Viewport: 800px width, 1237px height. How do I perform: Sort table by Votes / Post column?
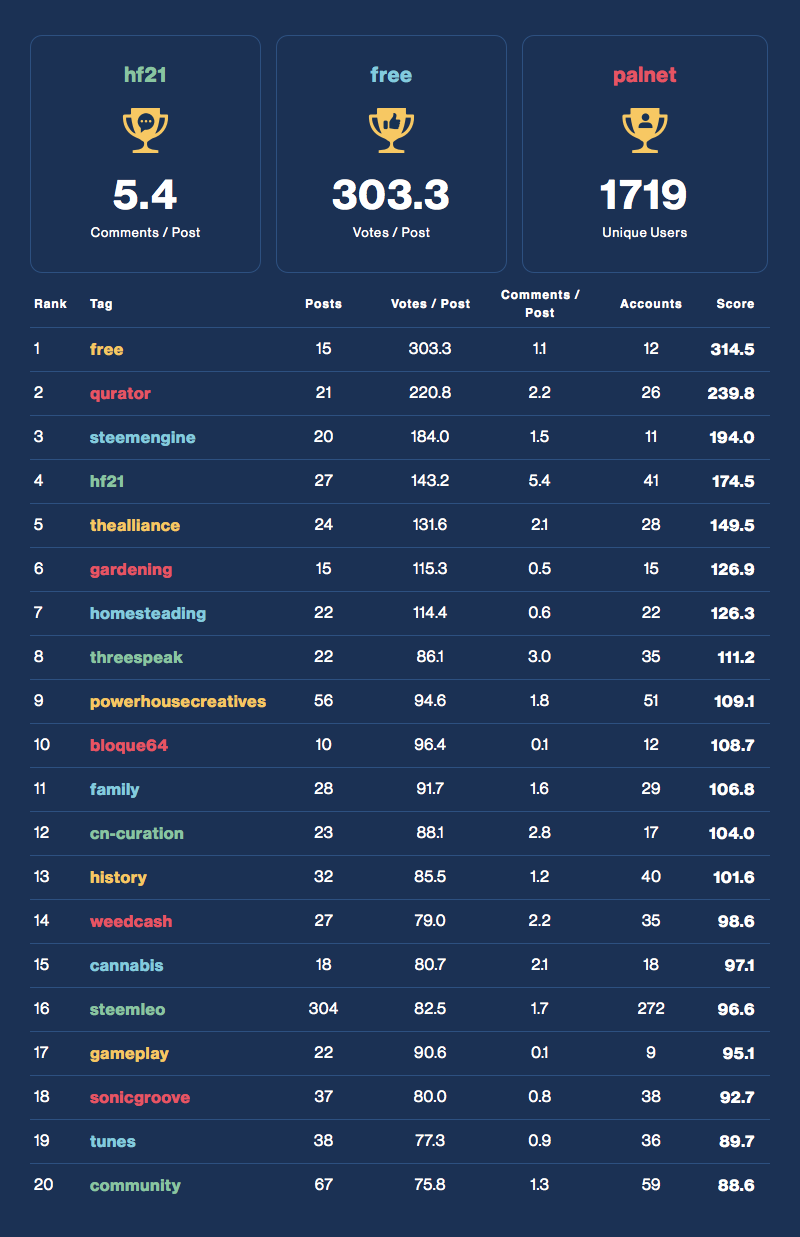pos(430,304)
